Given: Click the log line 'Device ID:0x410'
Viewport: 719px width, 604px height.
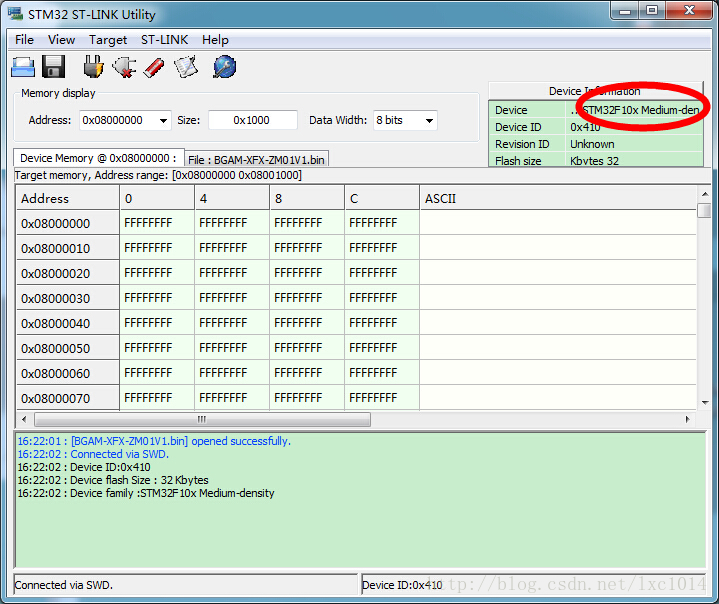Looking at the screenshot, I should [x=84, y=467].
